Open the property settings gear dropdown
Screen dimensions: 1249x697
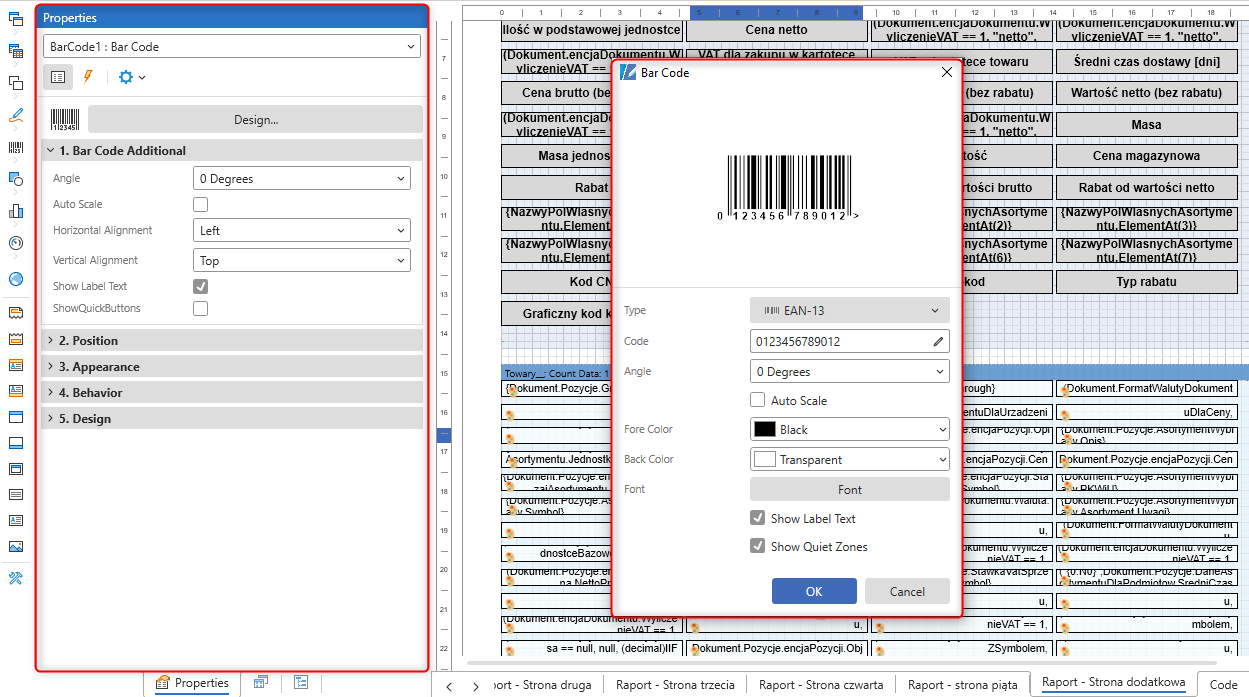click(x=132, y=77)
